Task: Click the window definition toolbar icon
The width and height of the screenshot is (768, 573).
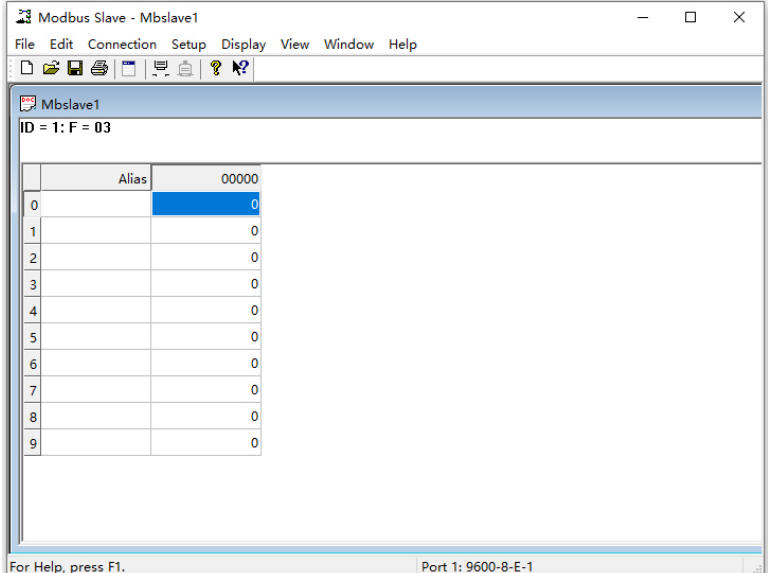Action: click(128, 68)
